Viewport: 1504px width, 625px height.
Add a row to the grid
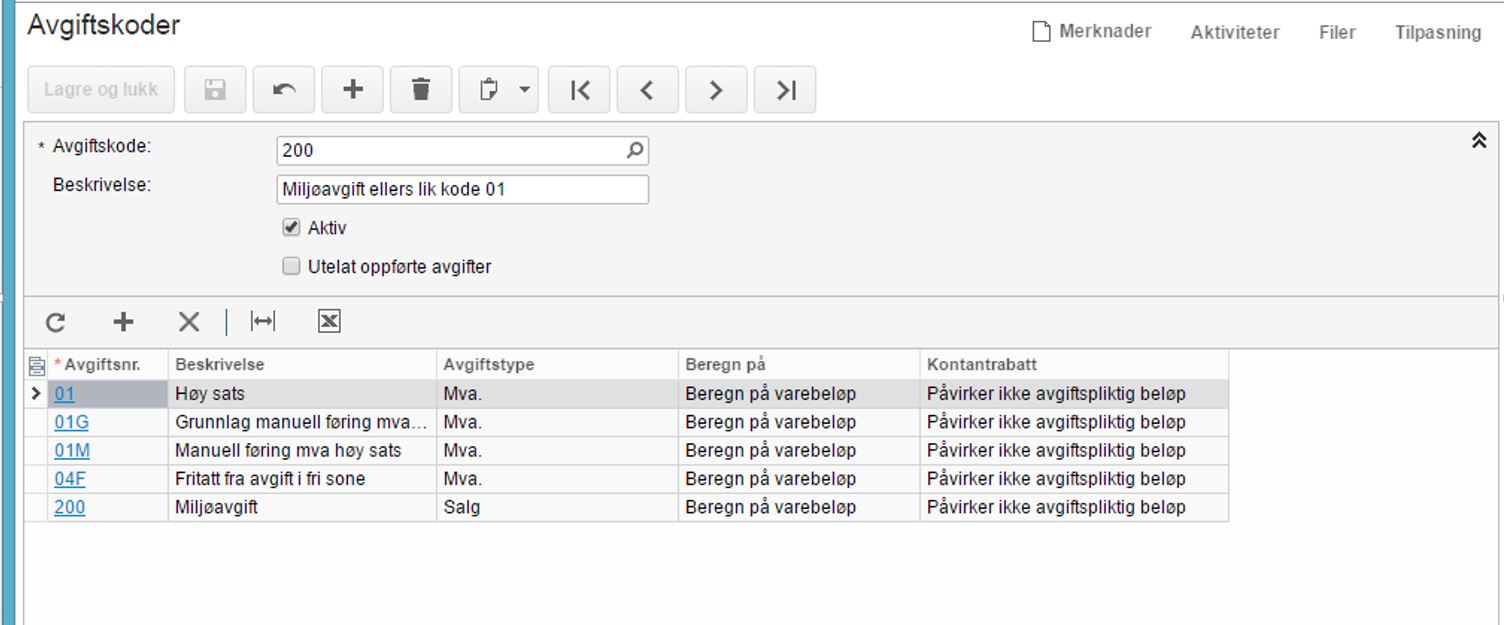coord(122,322)
